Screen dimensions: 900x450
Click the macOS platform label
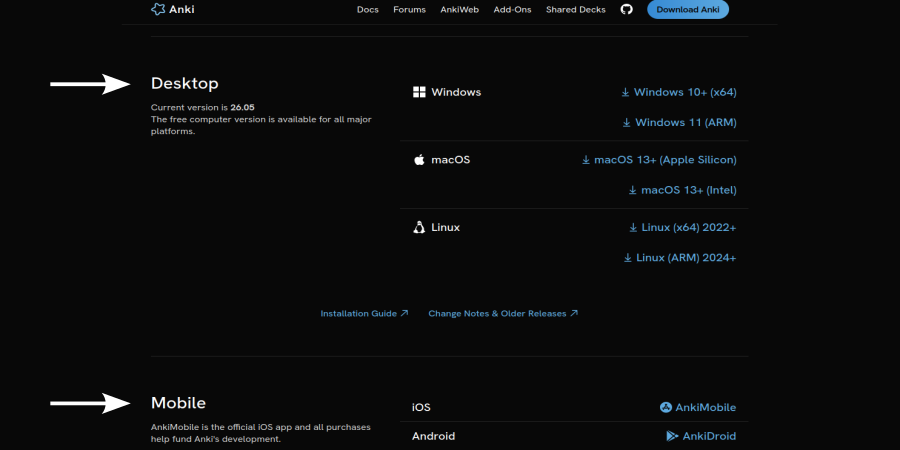[x=451, y=160]
